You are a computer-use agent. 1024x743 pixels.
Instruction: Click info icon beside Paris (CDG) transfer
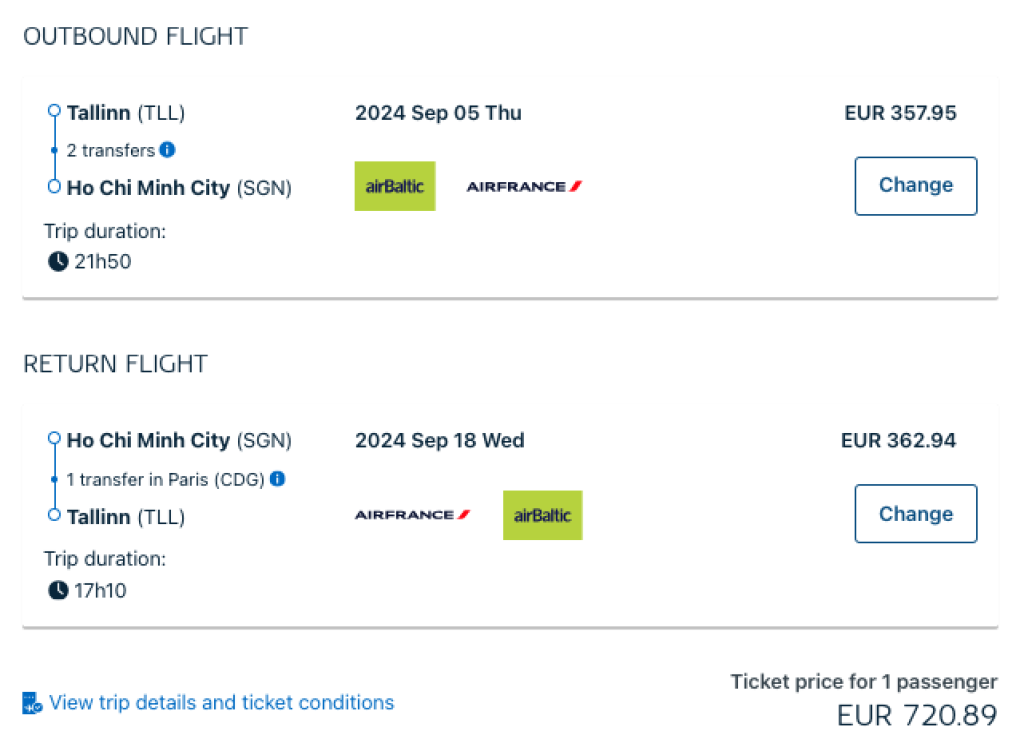click(x=278, y=479)
